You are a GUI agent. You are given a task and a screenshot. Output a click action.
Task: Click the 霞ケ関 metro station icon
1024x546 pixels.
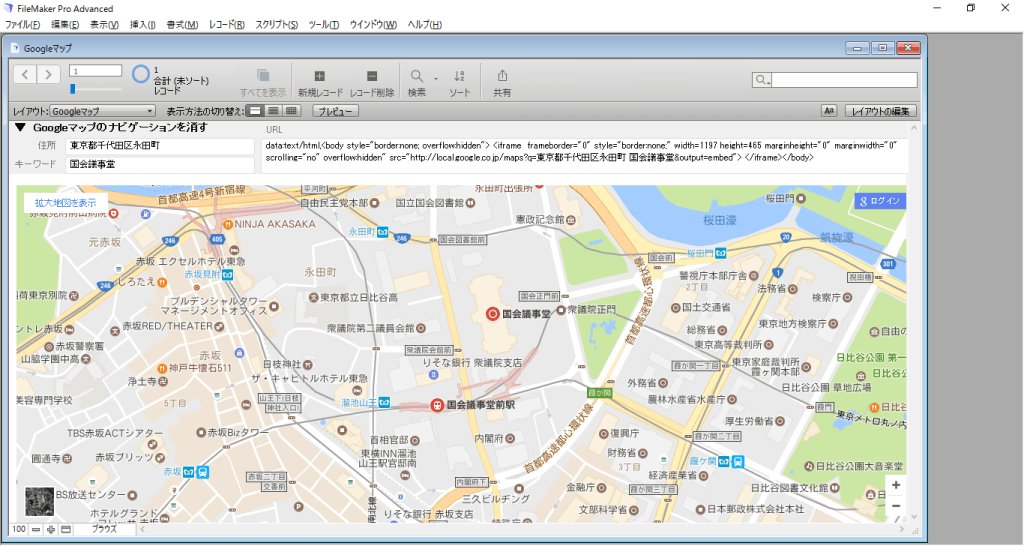pyautogui.click(x=724, y=462)
